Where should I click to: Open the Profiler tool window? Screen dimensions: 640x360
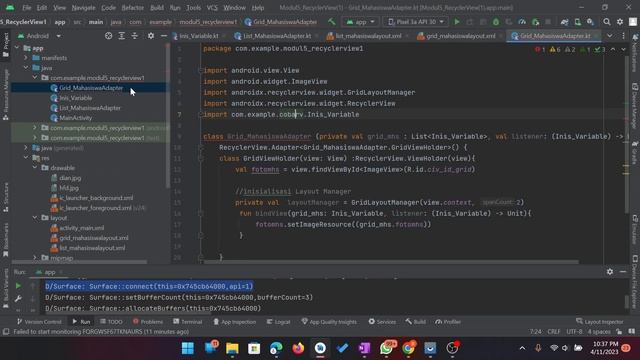(x=448, y=322)
